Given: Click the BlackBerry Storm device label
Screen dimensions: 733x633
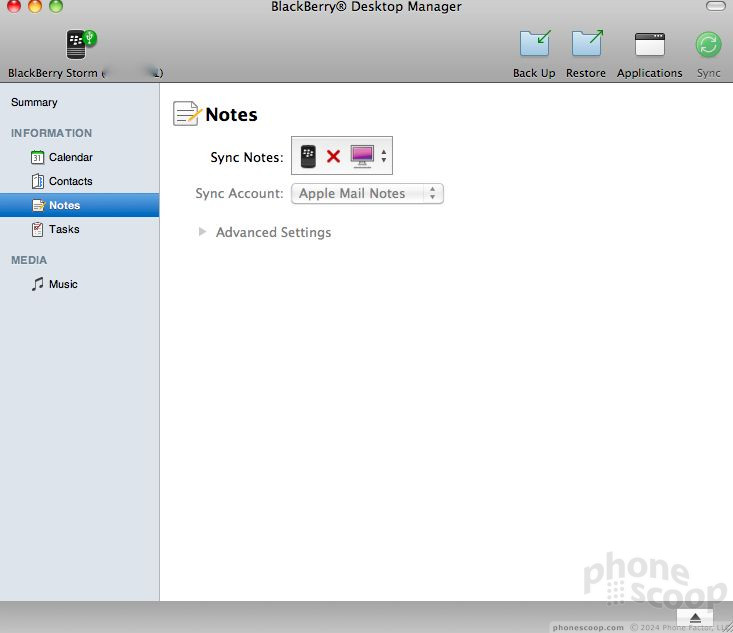Looking at the screenshot, I should pyautogui.click(x=86, y=73).
